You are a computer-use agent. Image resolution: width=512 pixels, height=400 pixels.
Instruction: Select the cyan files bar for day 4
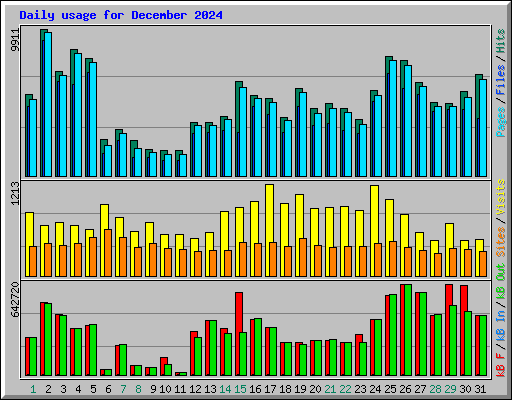[x=78, y=115]
